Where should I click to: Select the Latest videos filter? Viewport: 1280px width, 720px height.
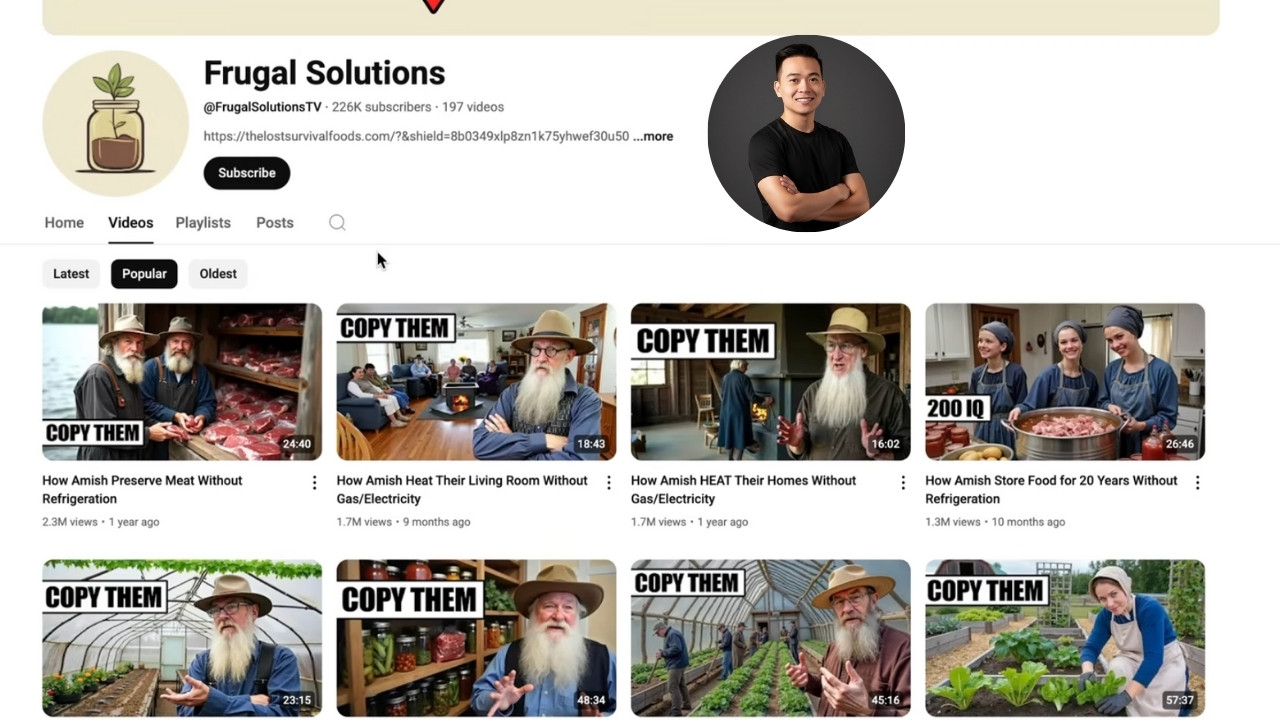[x=70, y=273]
